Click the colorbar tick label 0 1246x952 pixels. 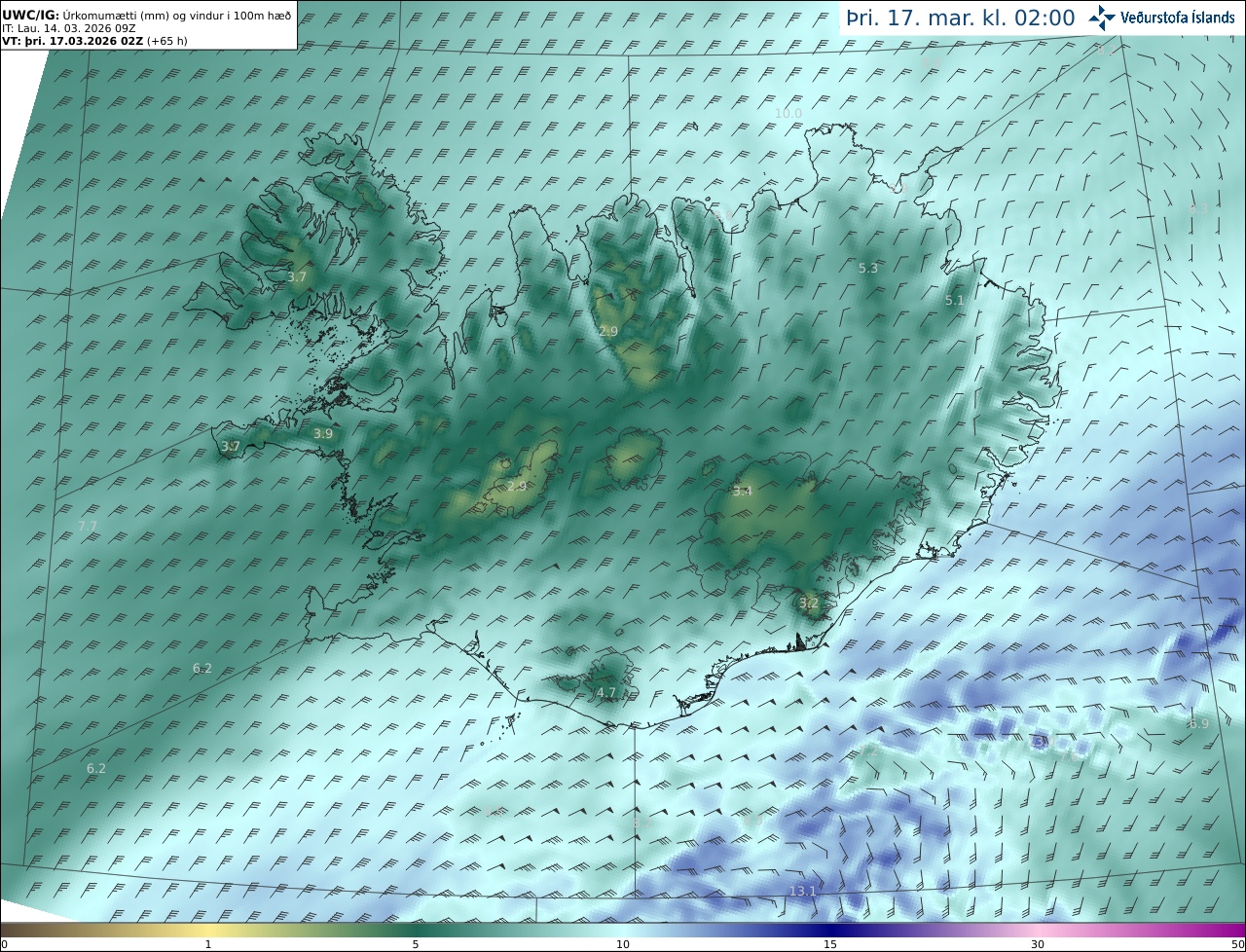pos(4,944)
